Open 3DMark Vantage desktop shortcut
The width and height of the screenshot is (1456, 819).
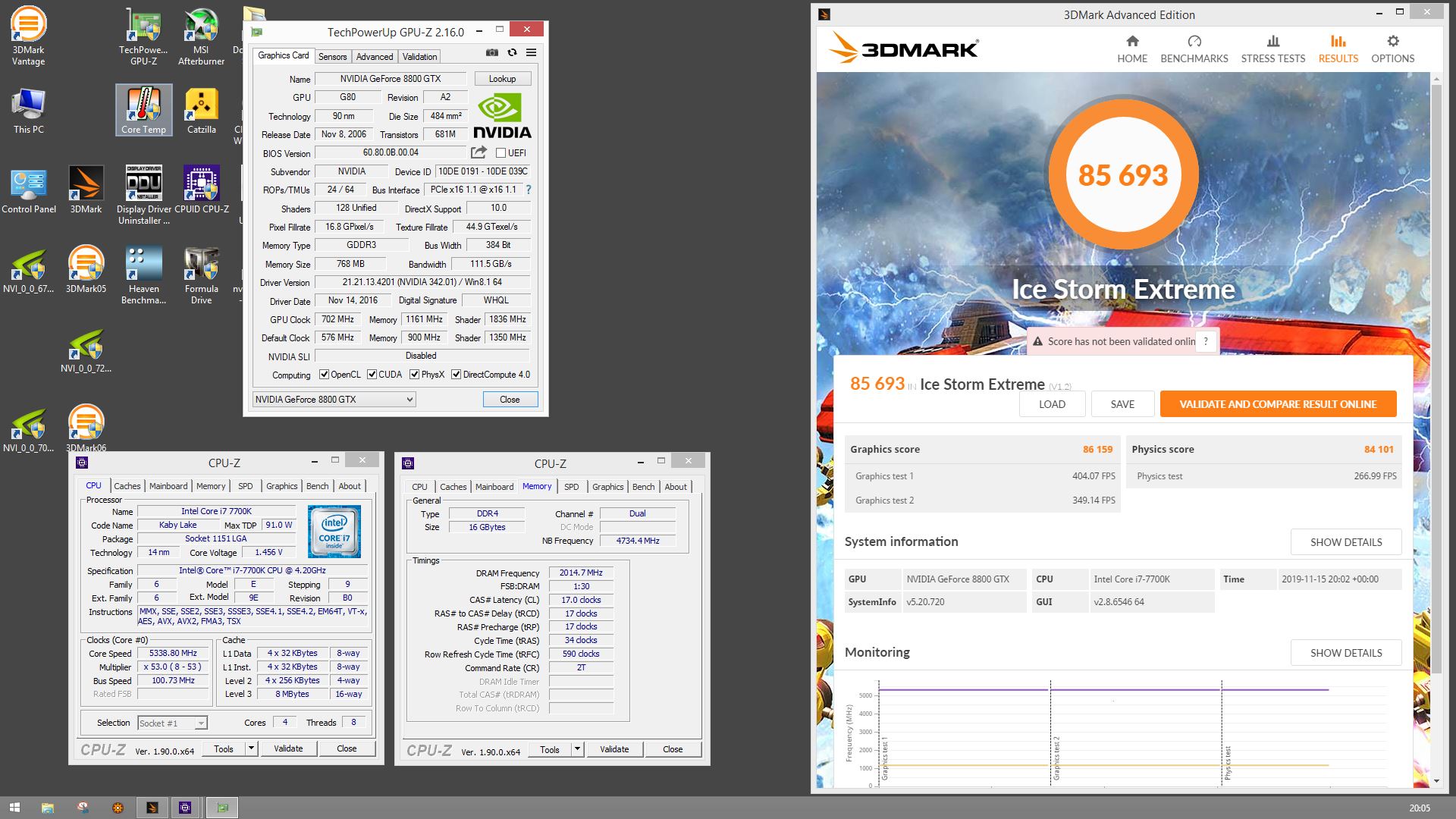tap(29, 36)
